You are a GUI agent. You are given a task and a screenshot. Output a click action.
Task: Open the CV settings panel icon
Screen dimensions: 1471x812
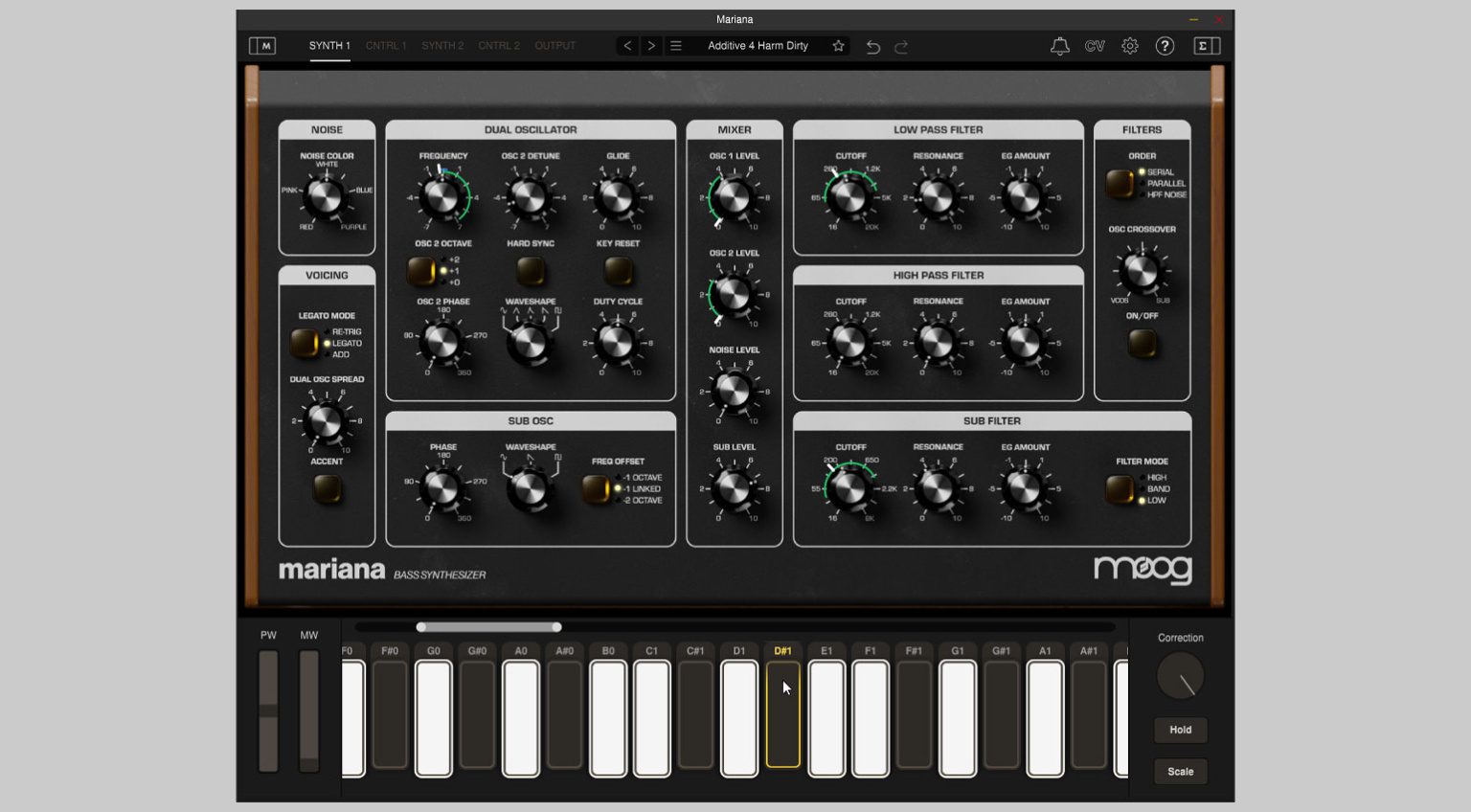[x=1095, y=45]
